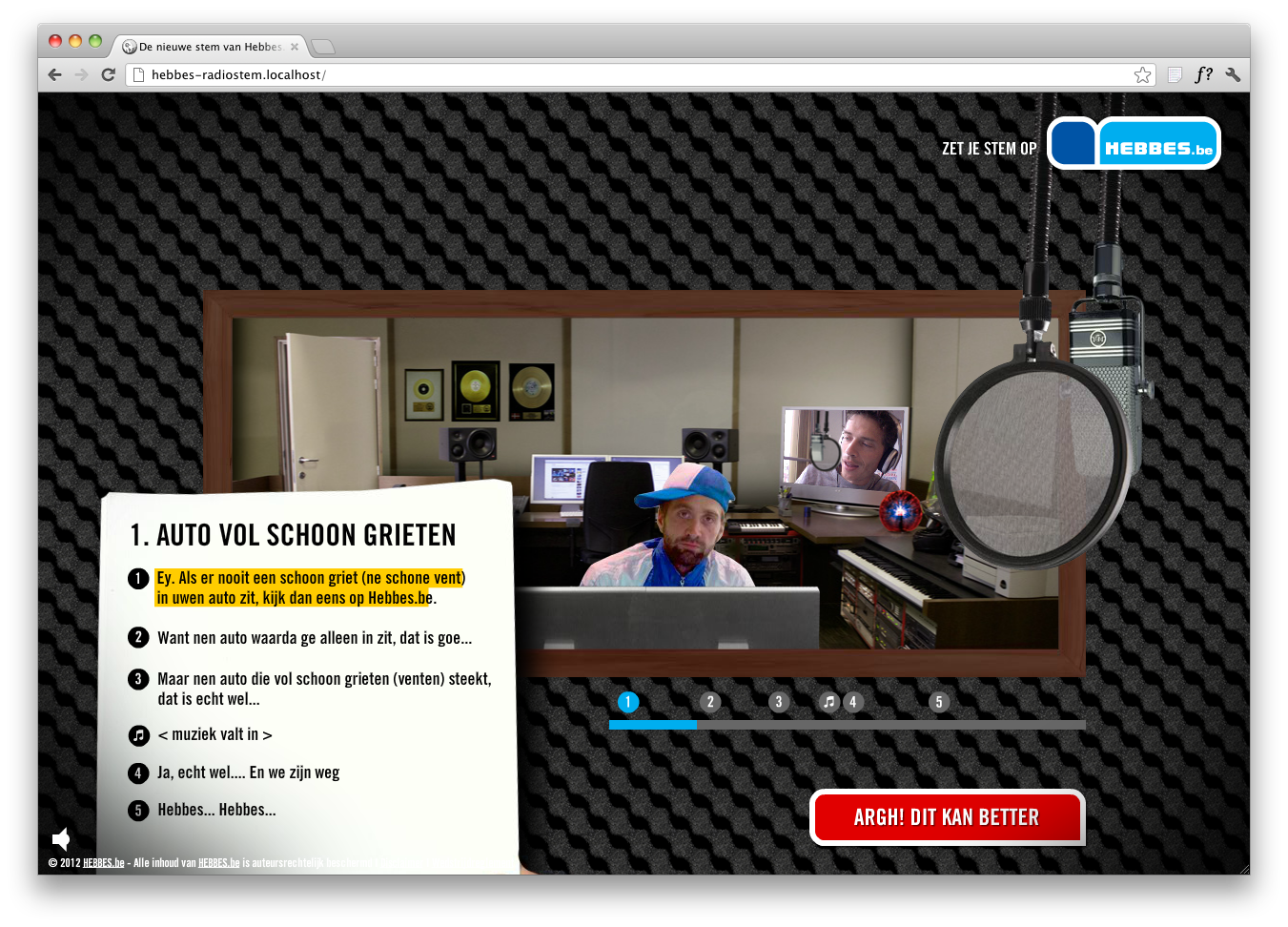Click the blue progress bar
Image resolution: width=1288 pixels, height=927 pixels.
point(653,725)
